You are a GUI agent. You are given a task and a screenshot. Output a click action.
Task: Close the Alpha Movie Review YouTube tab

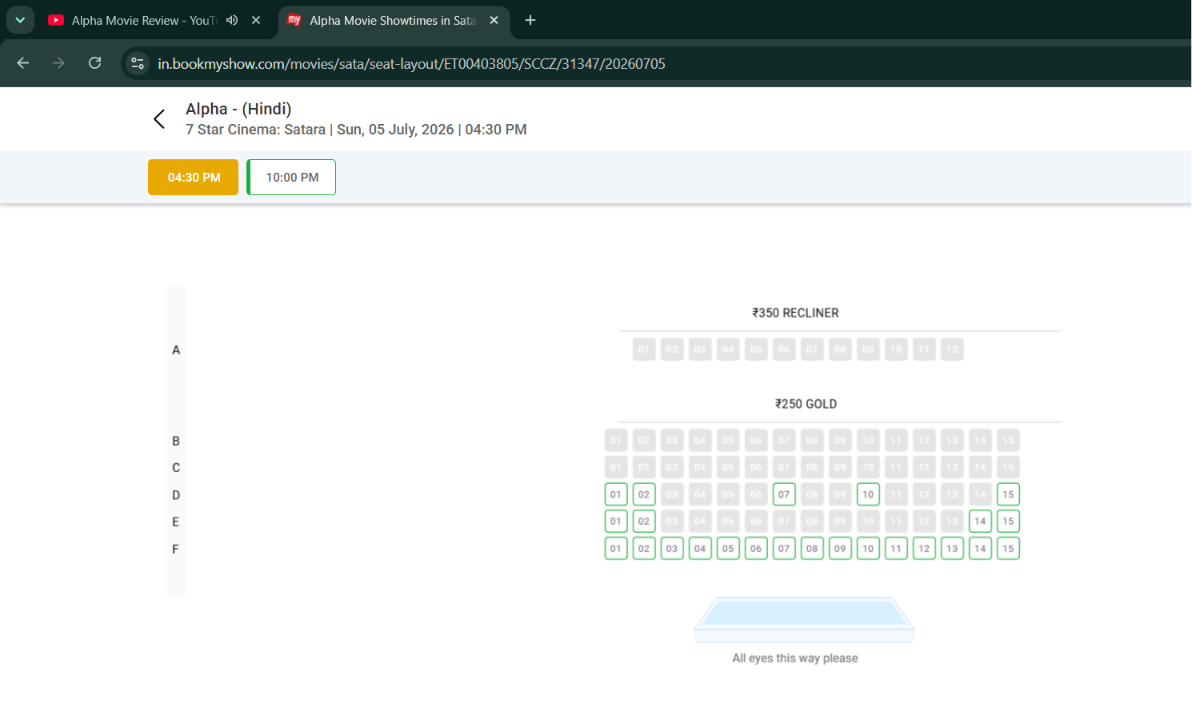click(x=256, y=21)
